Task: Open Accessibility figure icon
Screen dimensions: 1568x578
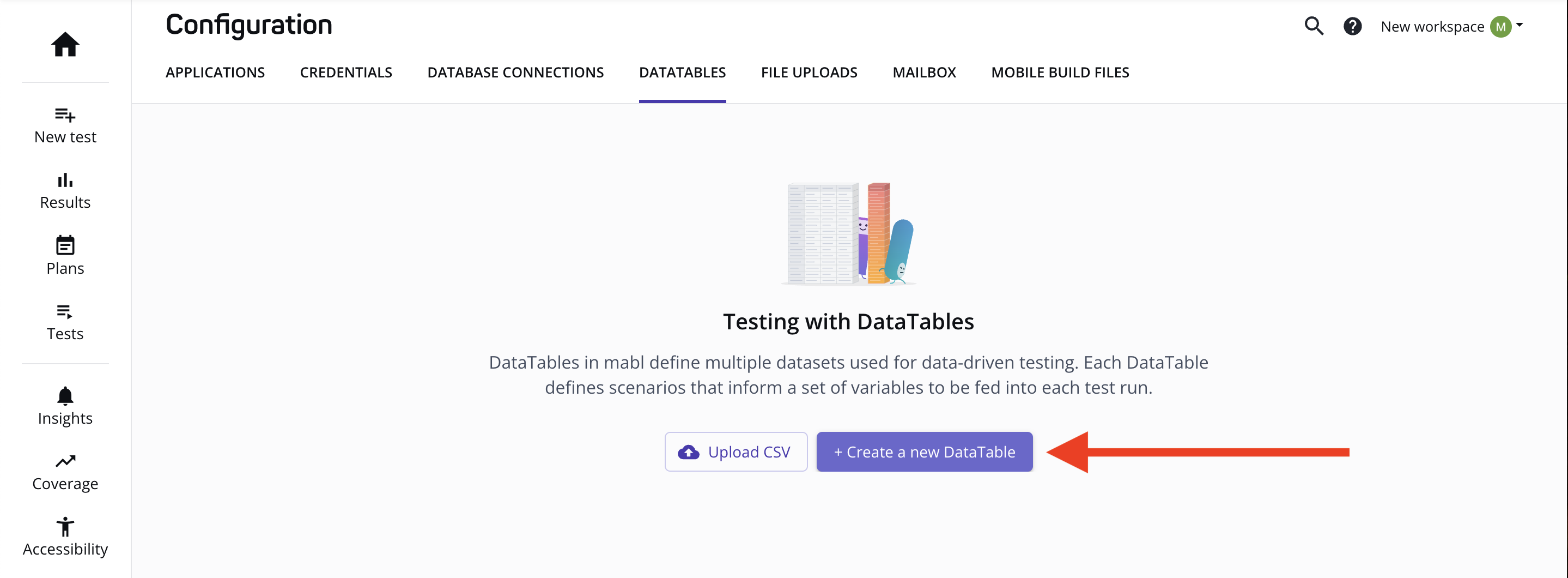Action: click(x=65, y=527)
